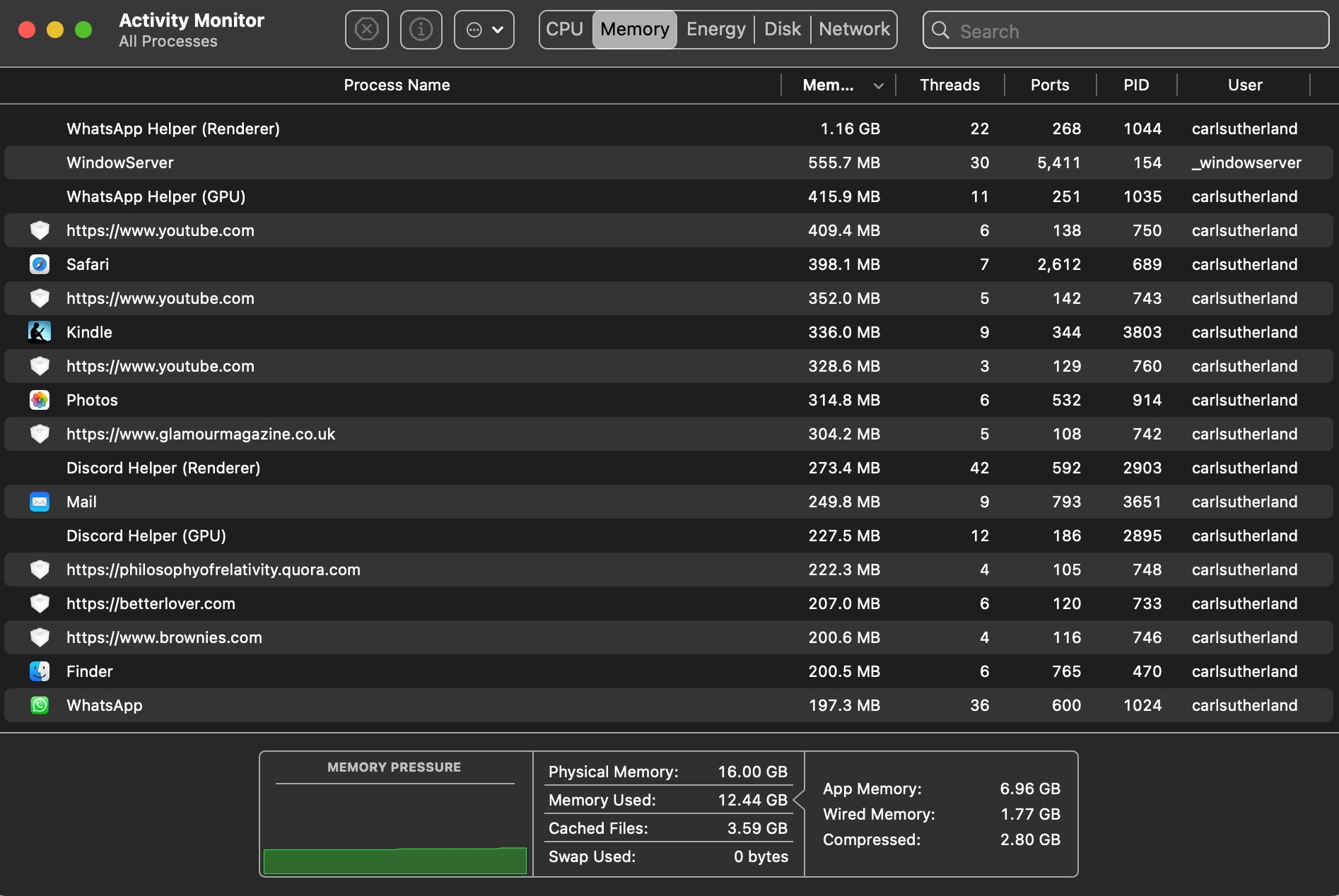Click the inspect process info icon

(421, 30)
